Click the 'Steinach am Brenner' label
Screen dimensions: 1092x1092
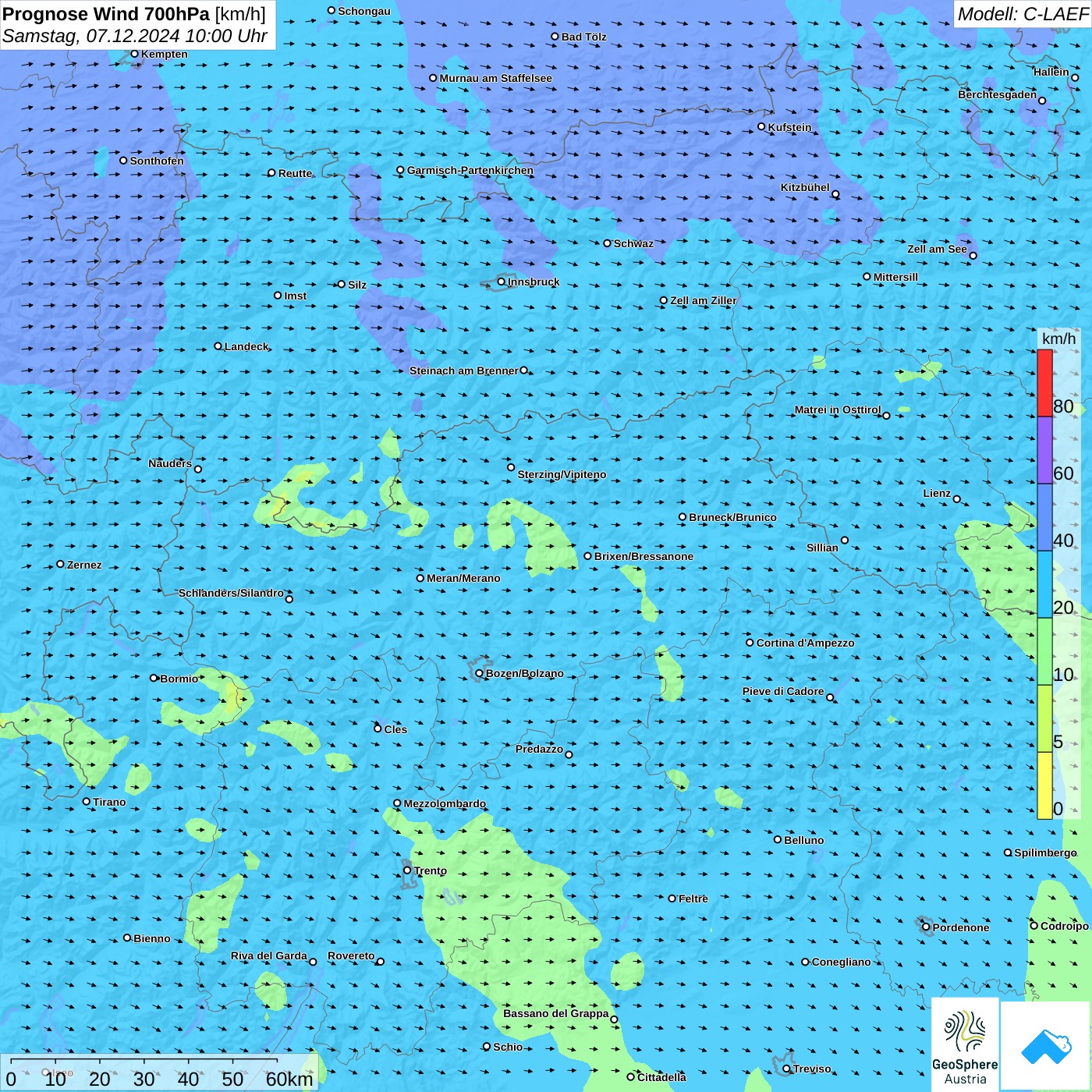pos(464,370)
